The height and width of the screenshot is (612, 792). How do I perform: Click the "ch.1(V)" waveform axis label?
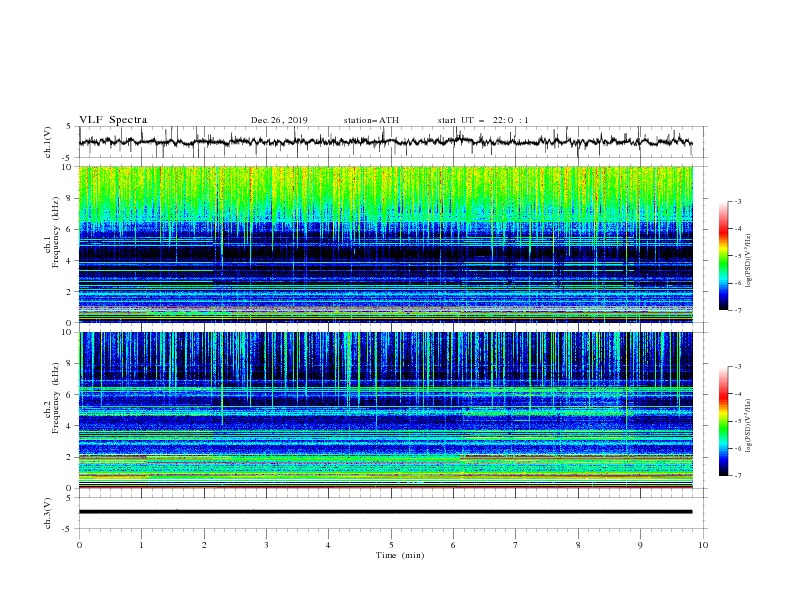tap(47, 142)
